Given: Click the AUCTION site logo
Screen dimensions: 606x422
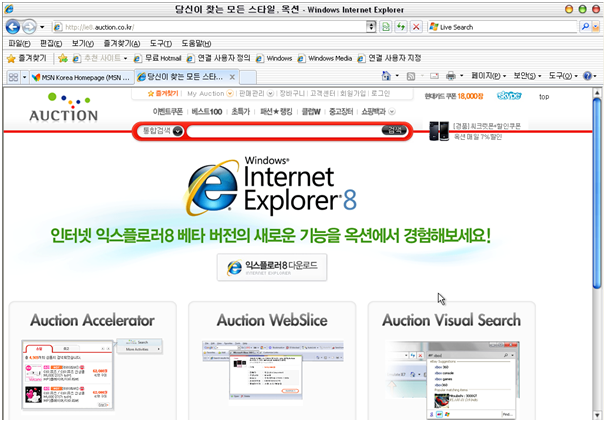Looking at the screenshot, I should pos(64,108).
